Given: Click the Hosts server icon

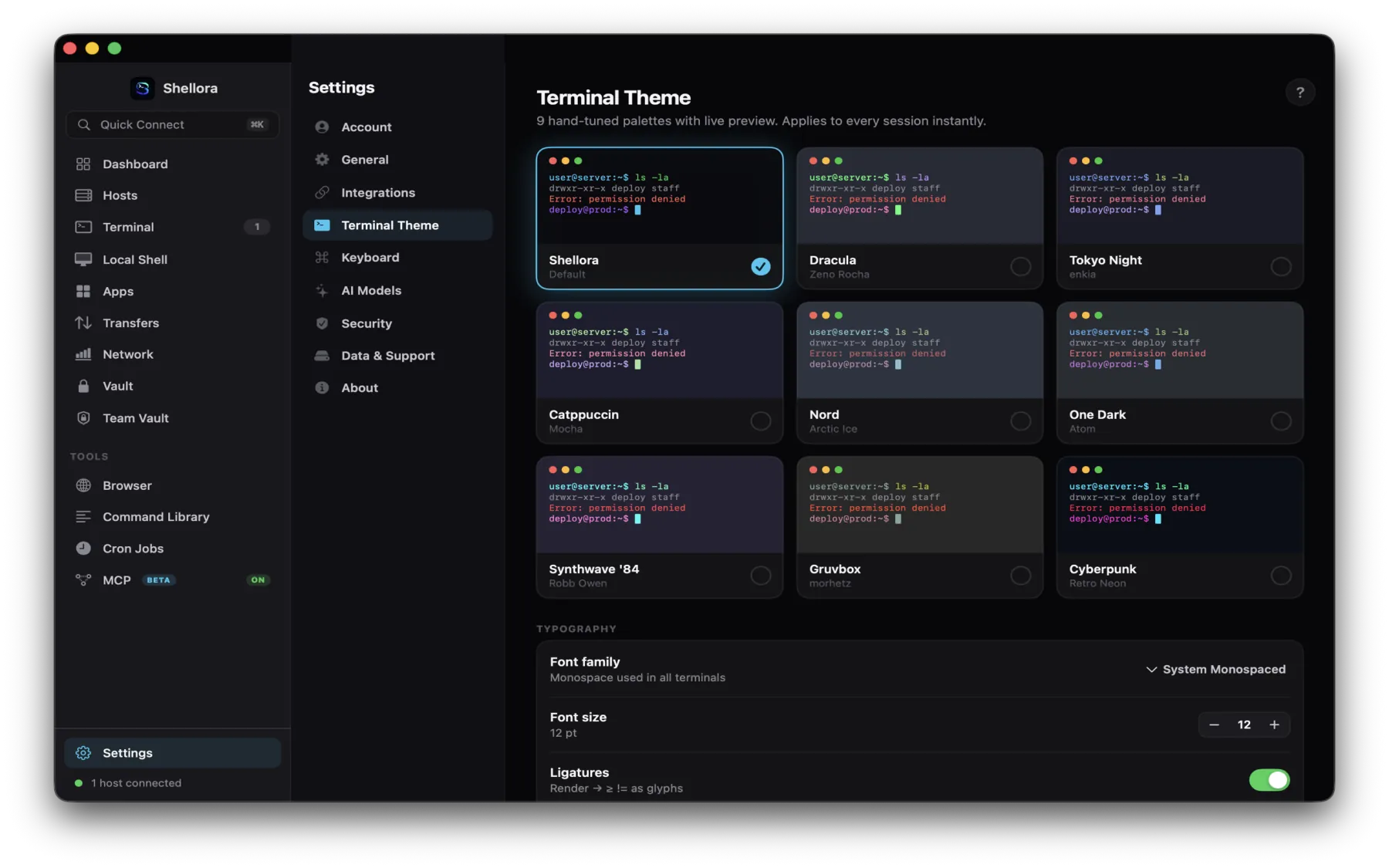Looking at the screenshot, I should click(x=83, y=195).
